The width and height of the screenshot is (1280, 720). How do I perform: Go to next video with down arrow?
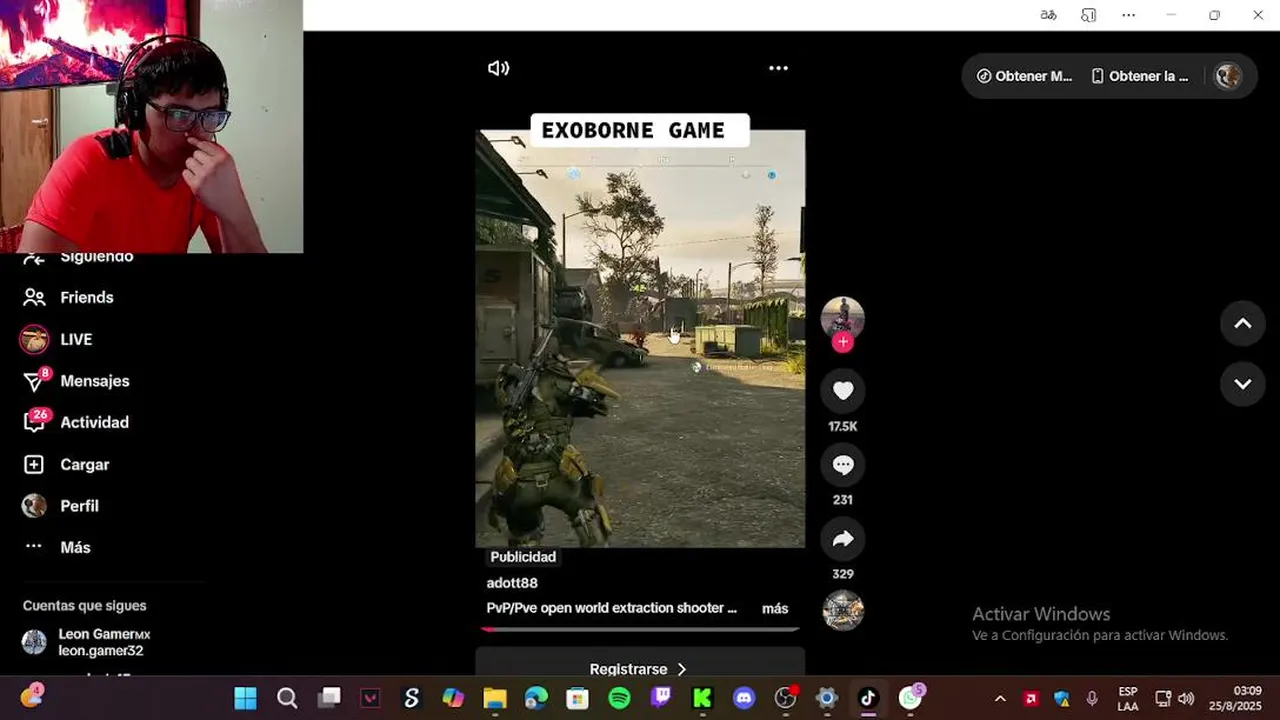pyautogui.click(x=1242, y=384)
